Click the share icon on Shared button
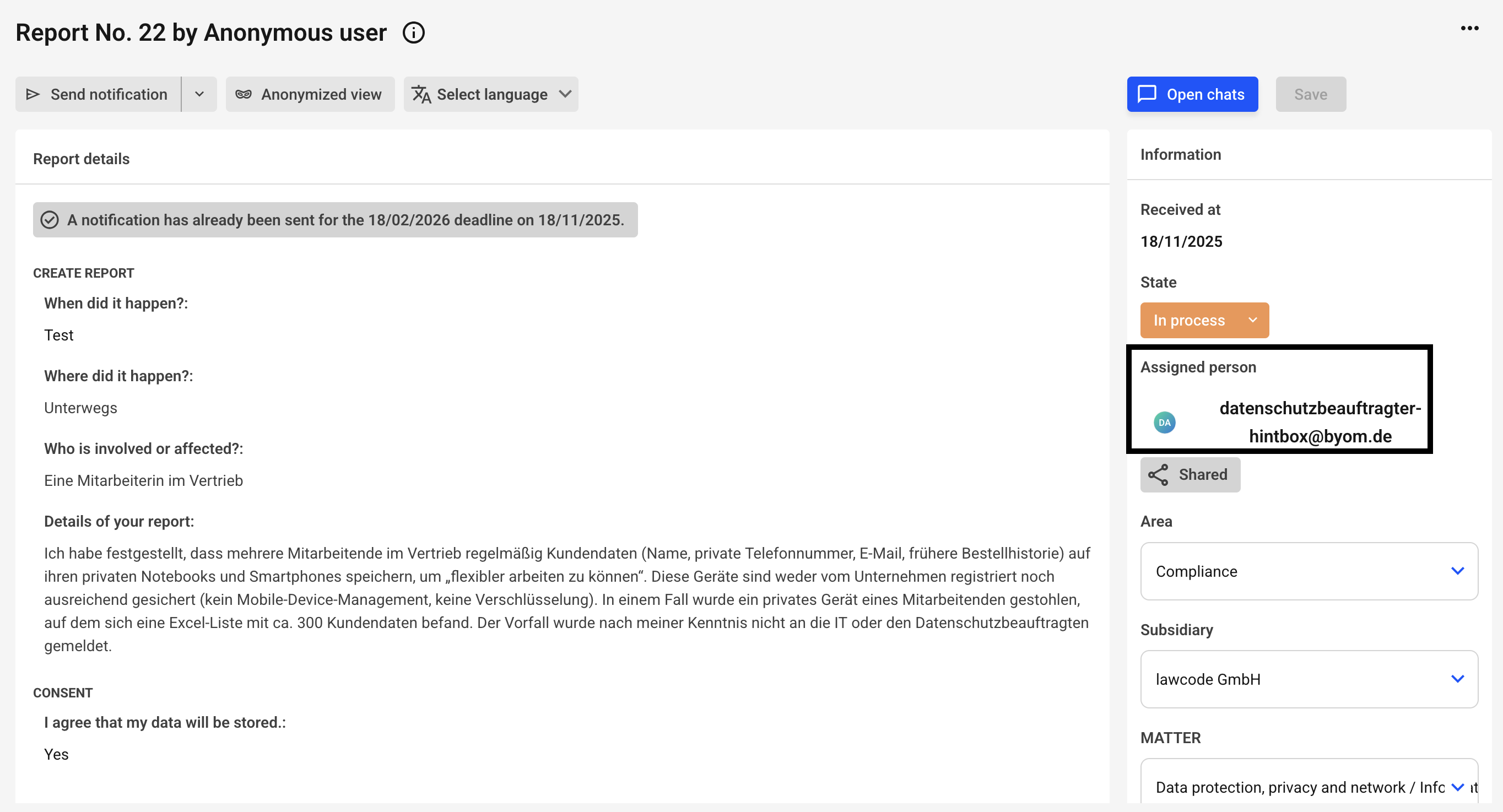 [1158, 474]
